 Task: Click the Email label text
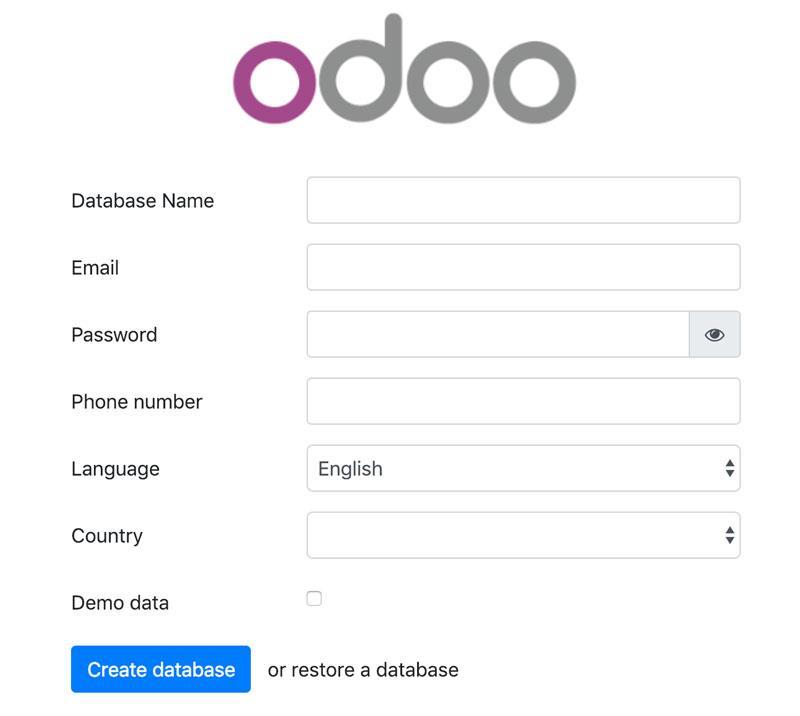click(x=94, y=267)
